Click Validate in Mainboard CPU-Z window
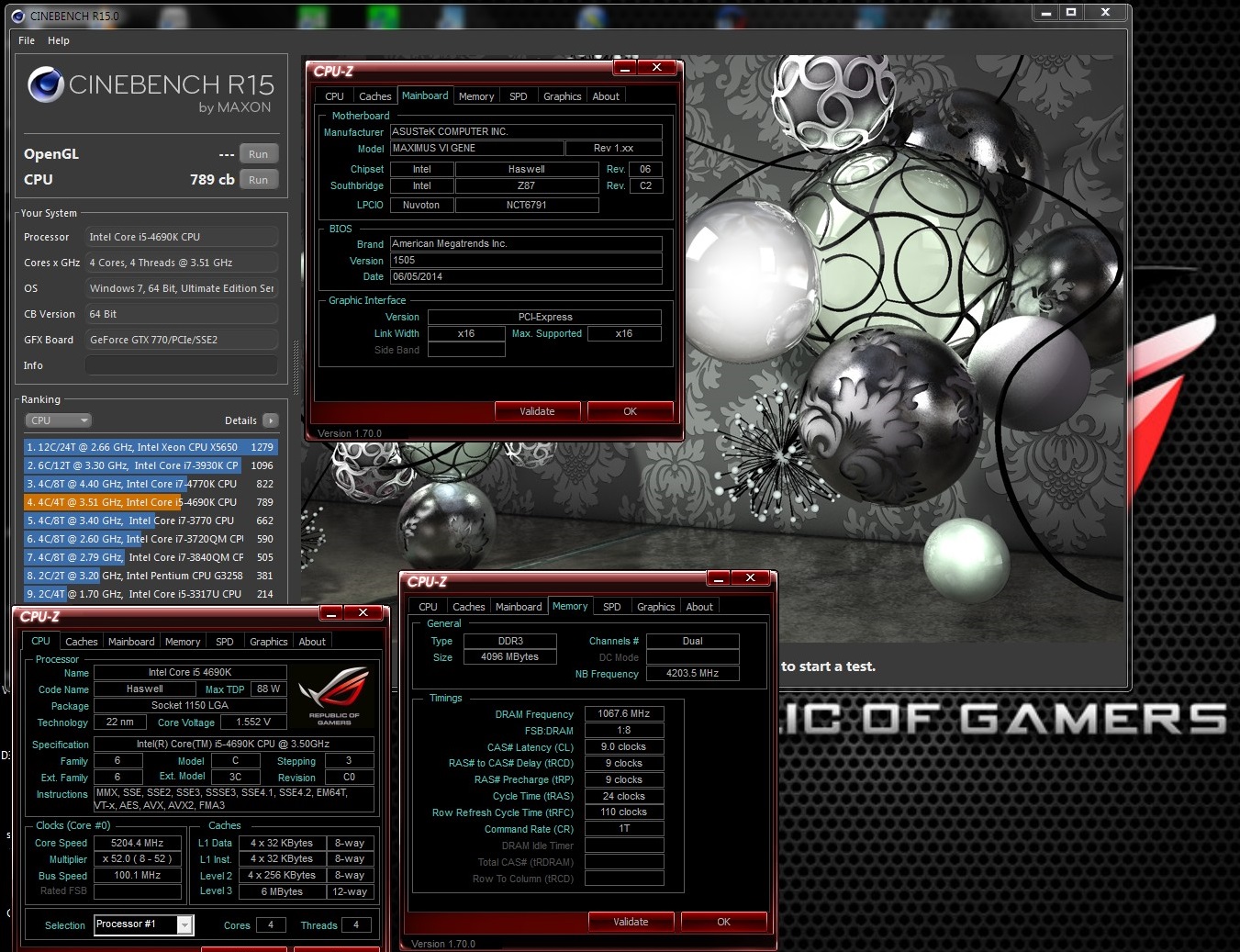Image resolution: width=1240 pixels, height=952 pixels. click(x=537, y=411)
